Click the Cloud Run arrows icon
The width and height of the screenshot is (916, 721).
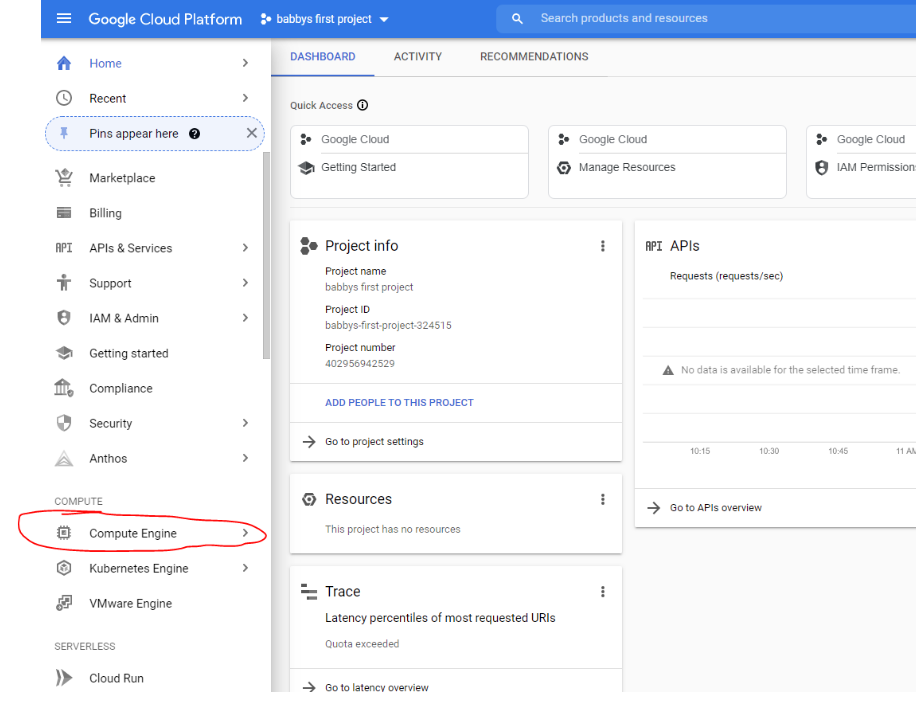click(x=64, y=678)
